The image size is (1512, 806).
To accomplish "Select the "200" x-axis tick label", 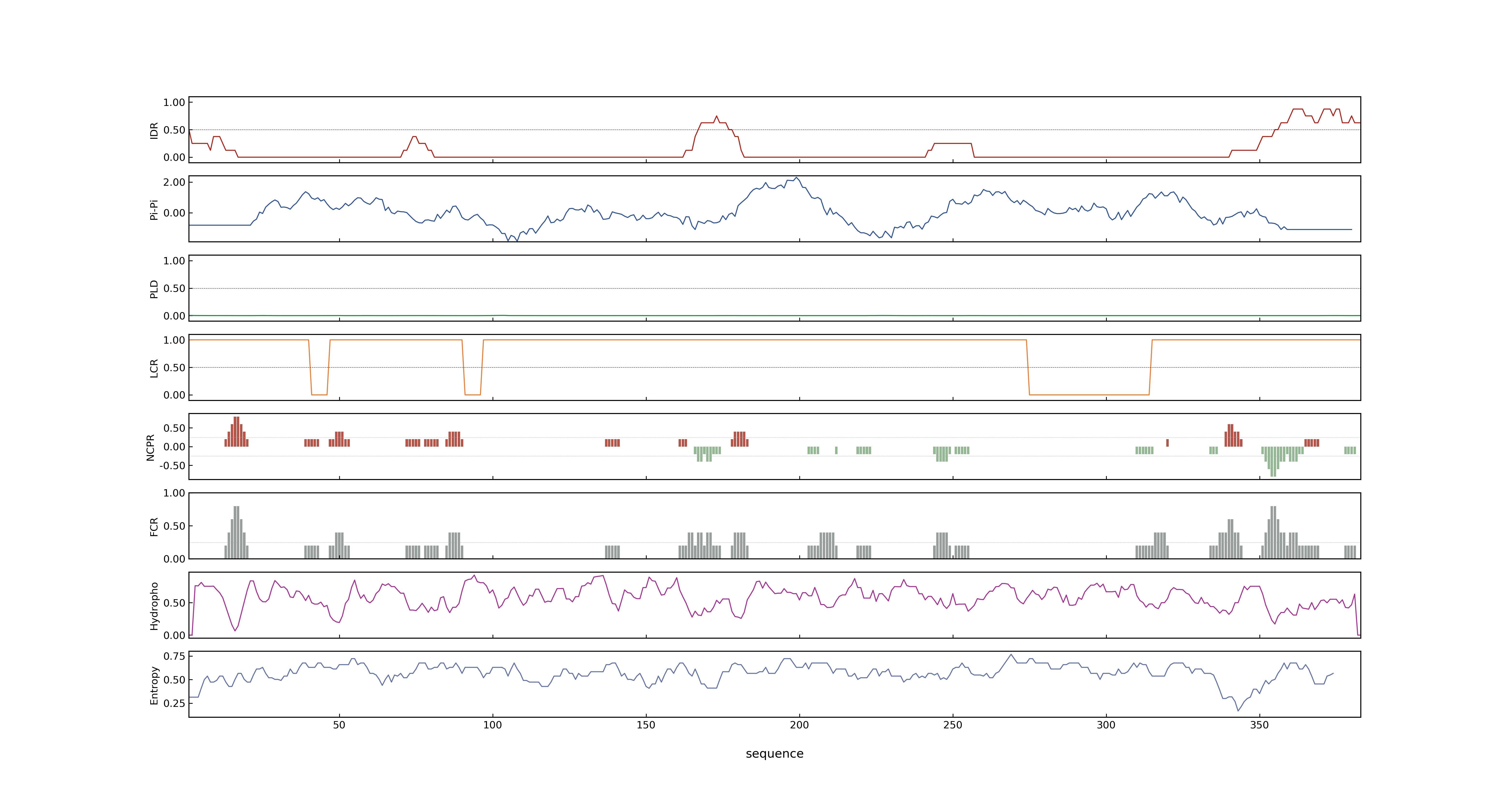I will coord(800,725).
